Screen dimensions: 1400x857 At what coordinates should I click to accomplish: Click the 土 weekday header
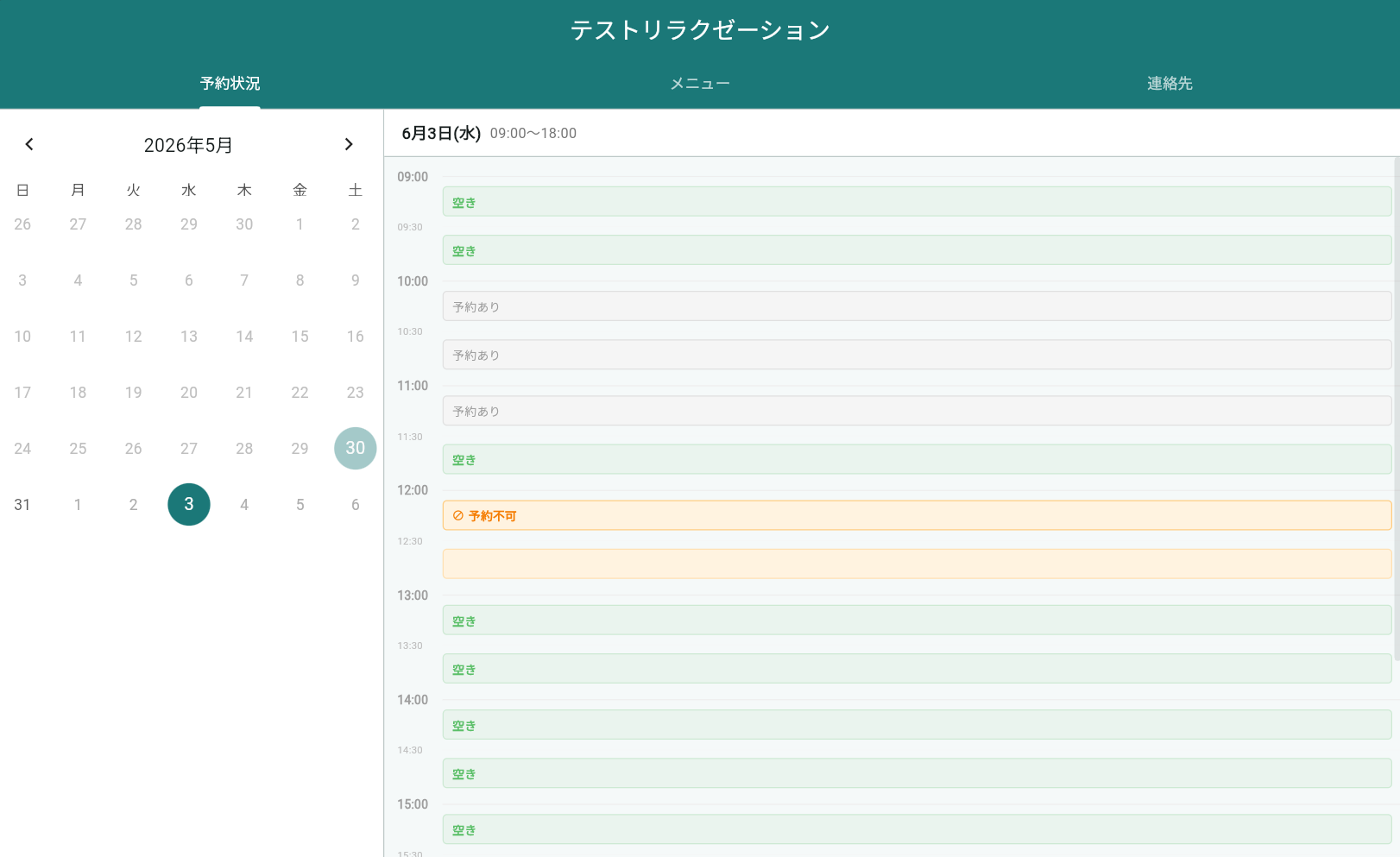[356, 190]
